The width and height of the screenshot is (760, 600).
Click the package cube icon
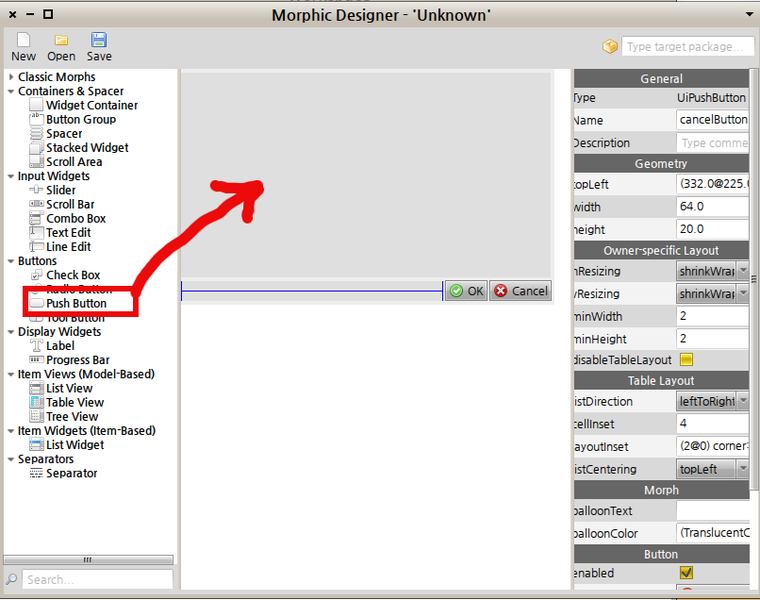coord(610,47)
